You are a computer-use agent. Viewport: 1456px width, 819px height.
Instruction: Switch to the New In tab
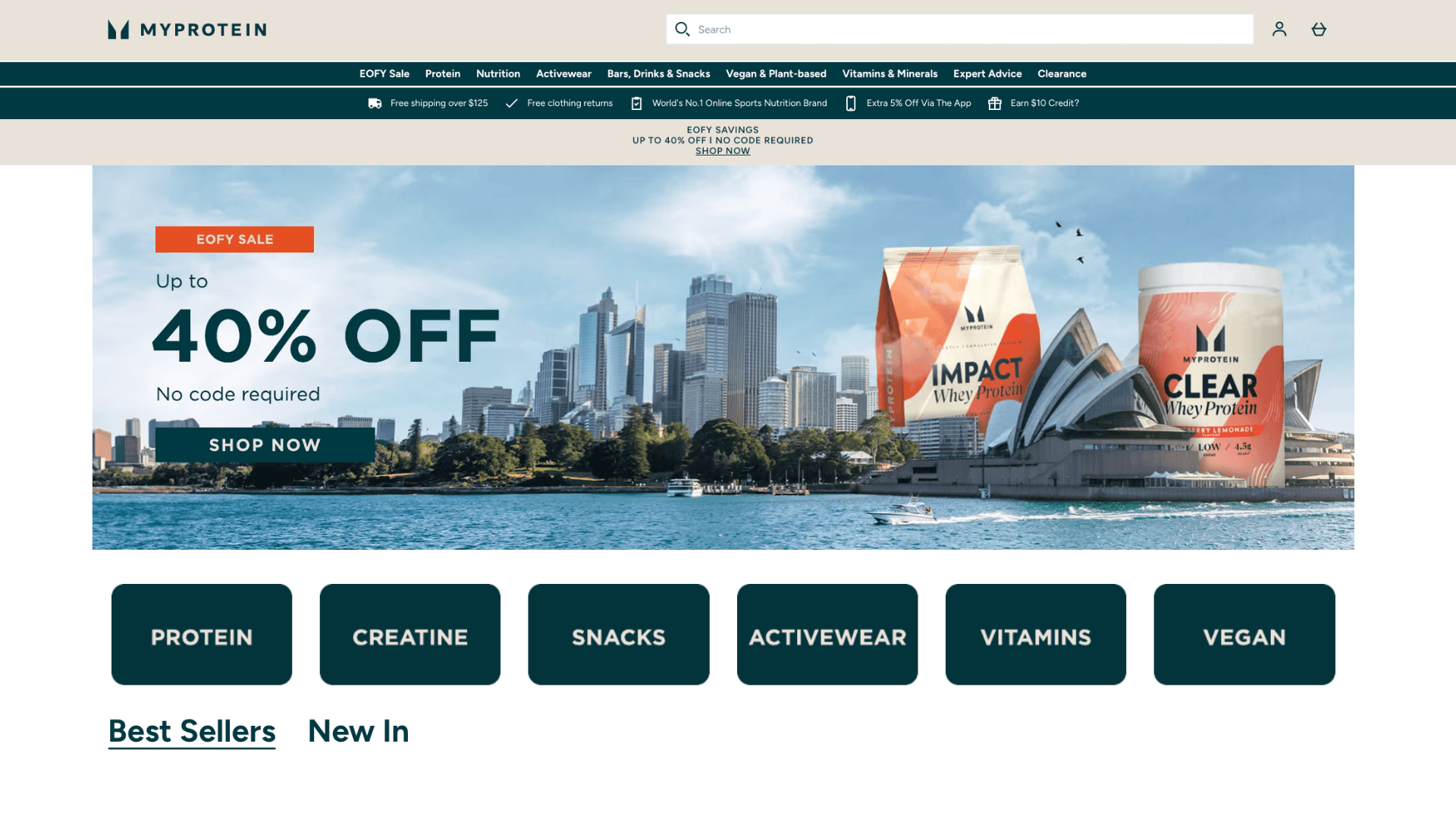pos(358,731)
